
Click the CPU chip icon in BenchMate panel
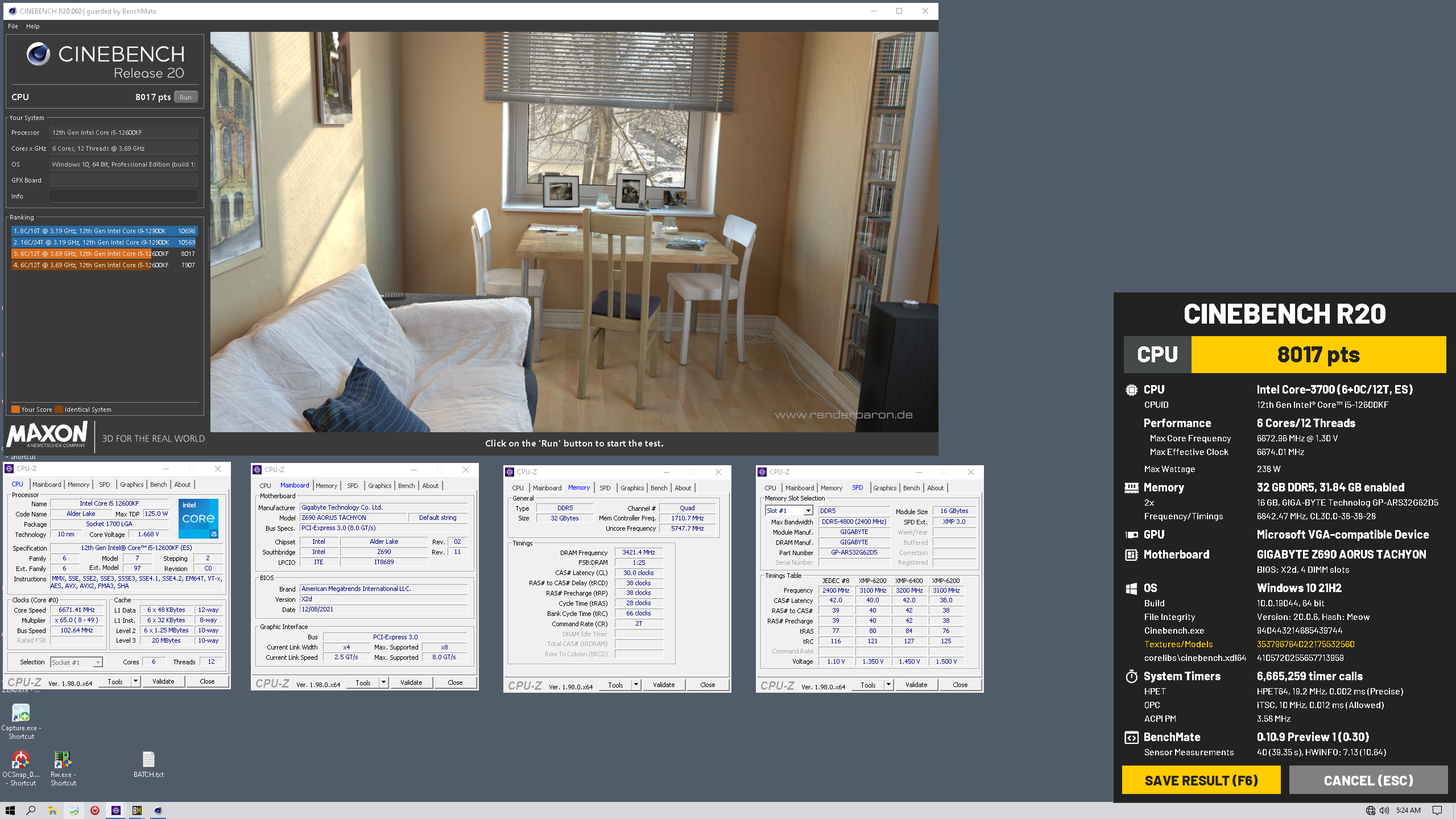point(1131,390)
